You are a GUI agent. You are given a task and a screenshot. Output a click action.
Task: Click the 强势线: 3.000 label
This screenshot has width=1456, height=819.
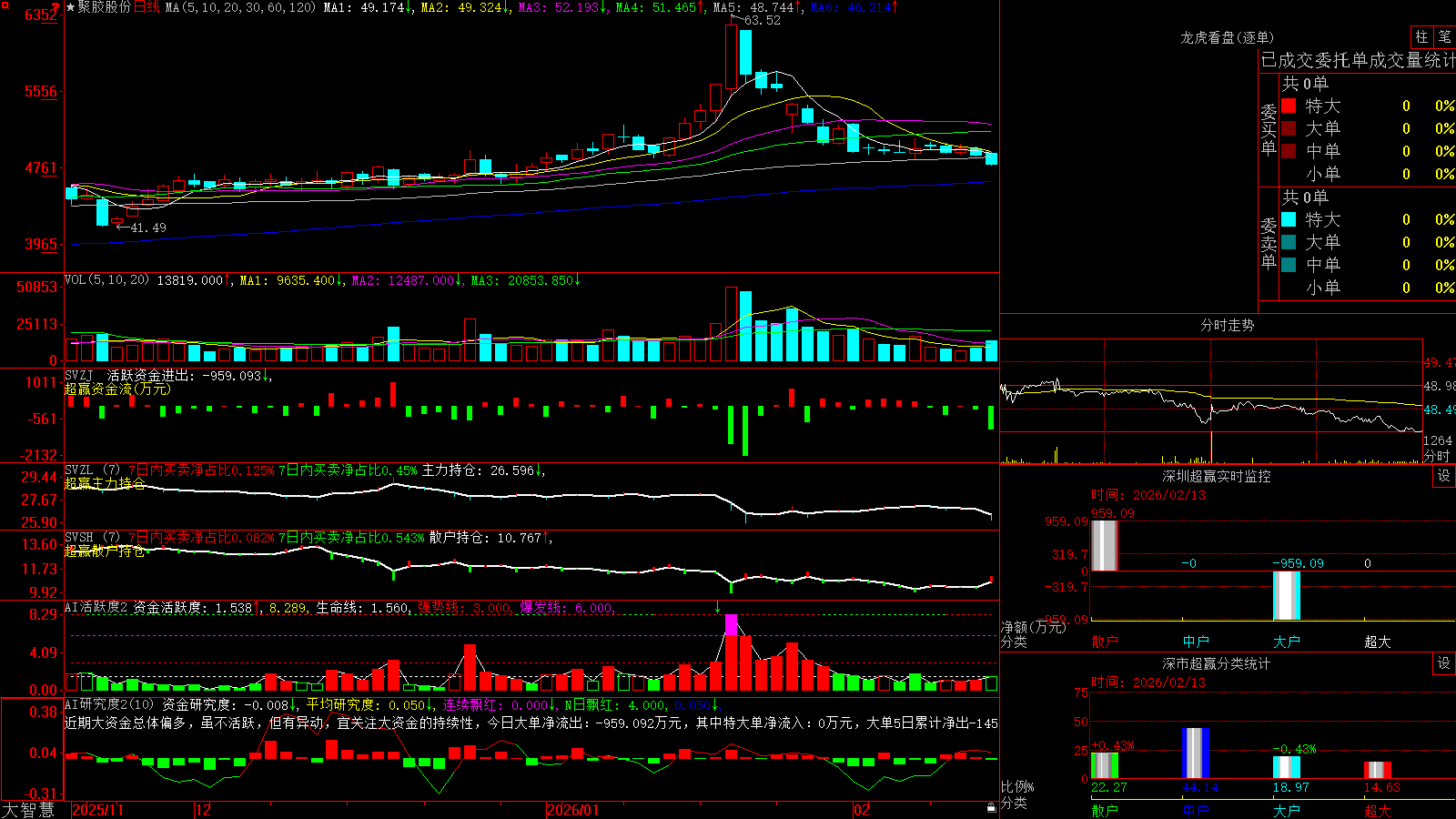click(x=464, y=607)
